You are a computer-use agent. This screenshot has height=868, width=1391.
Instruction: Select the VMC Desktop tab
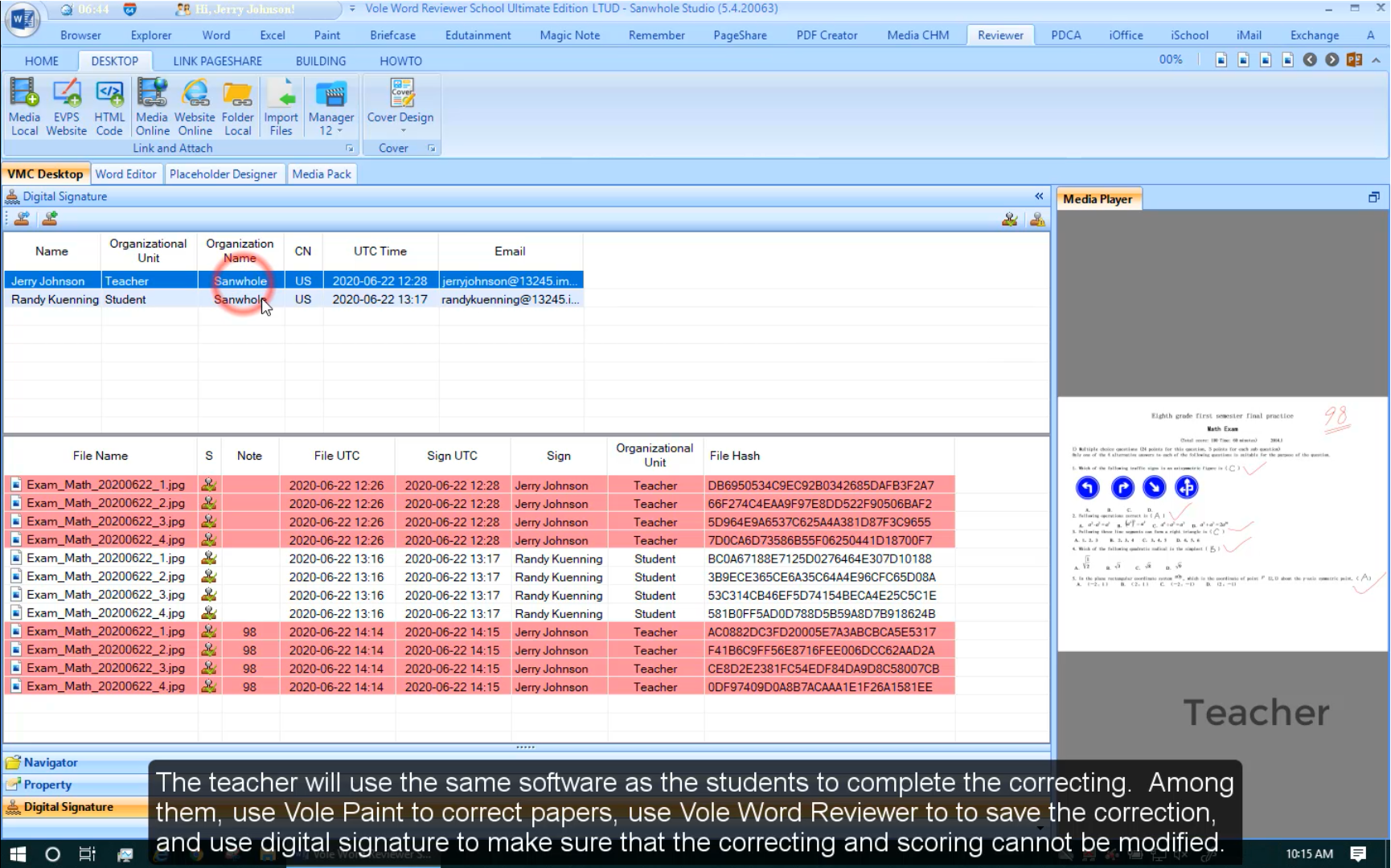pos(45,174)
